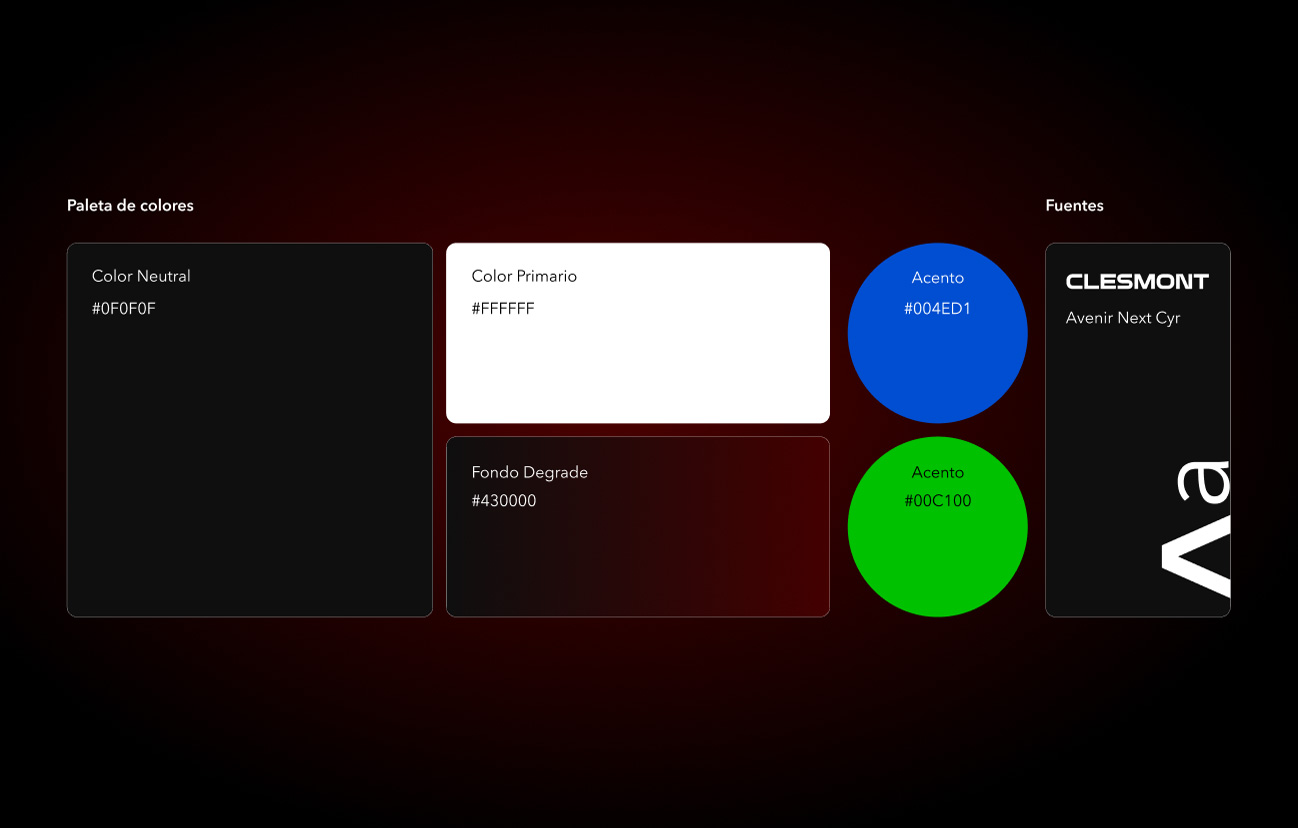
Task: Click the #FFFFFF hex code text
Action: tap(503, 309)
